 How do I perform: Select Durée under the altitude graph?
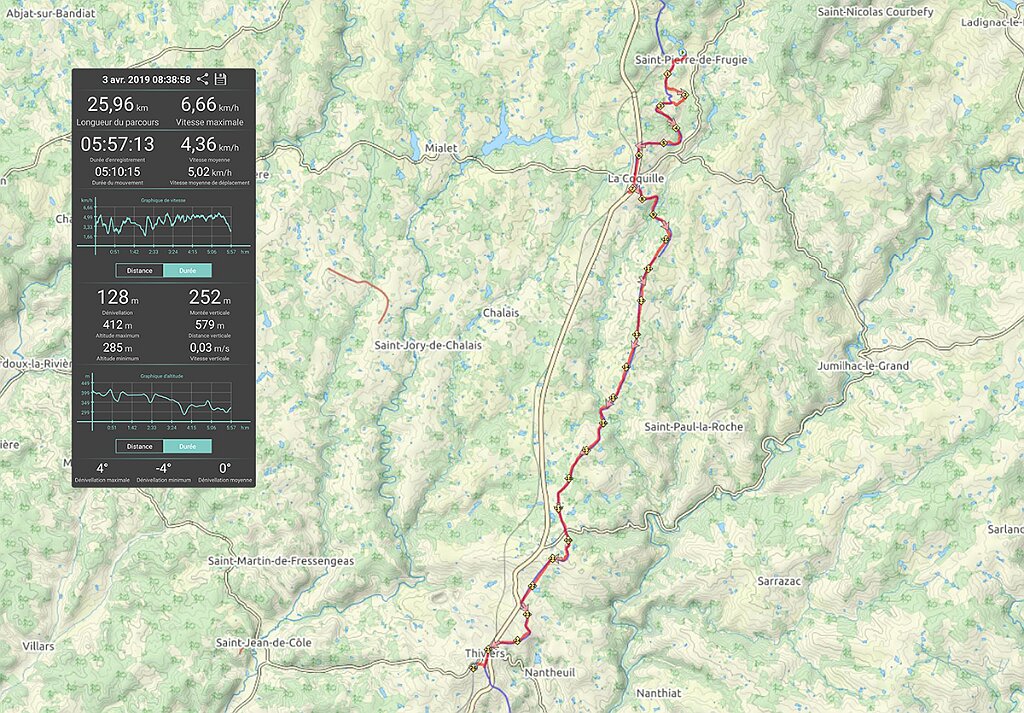187,447
